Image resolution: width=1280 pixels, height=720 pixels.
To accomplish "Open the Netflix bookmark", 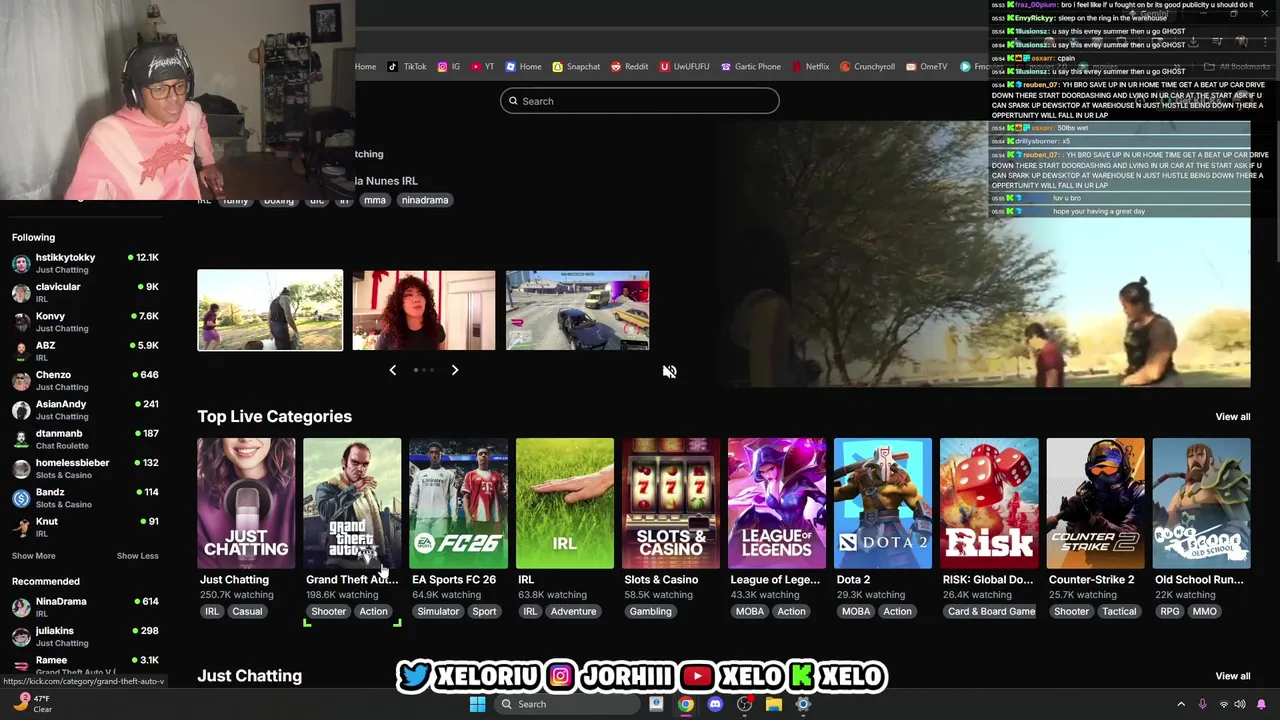I will 810,67.
